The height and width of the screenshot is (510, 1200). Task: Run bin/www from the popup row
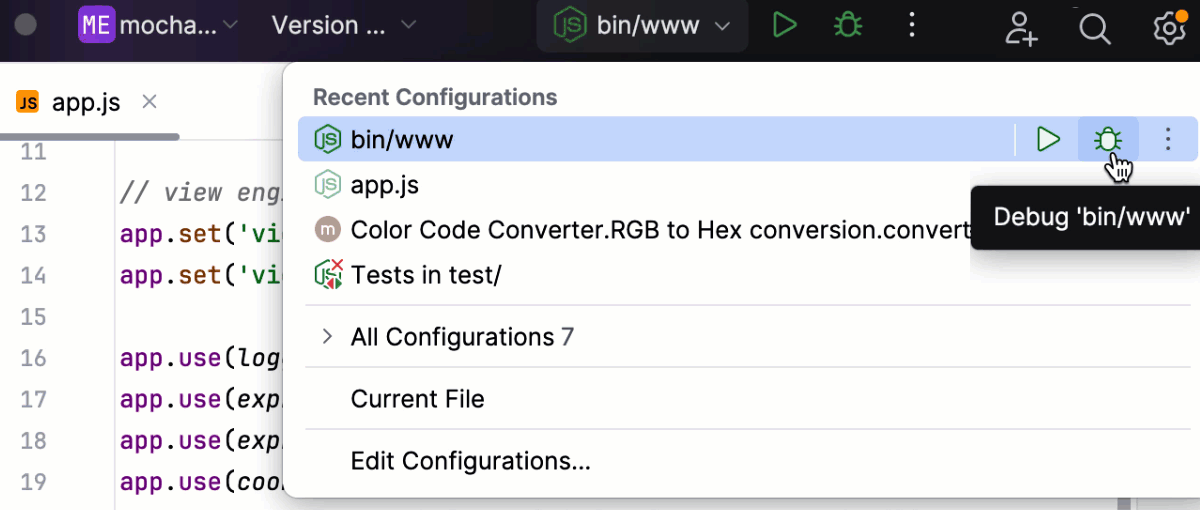pos(1048,140)
